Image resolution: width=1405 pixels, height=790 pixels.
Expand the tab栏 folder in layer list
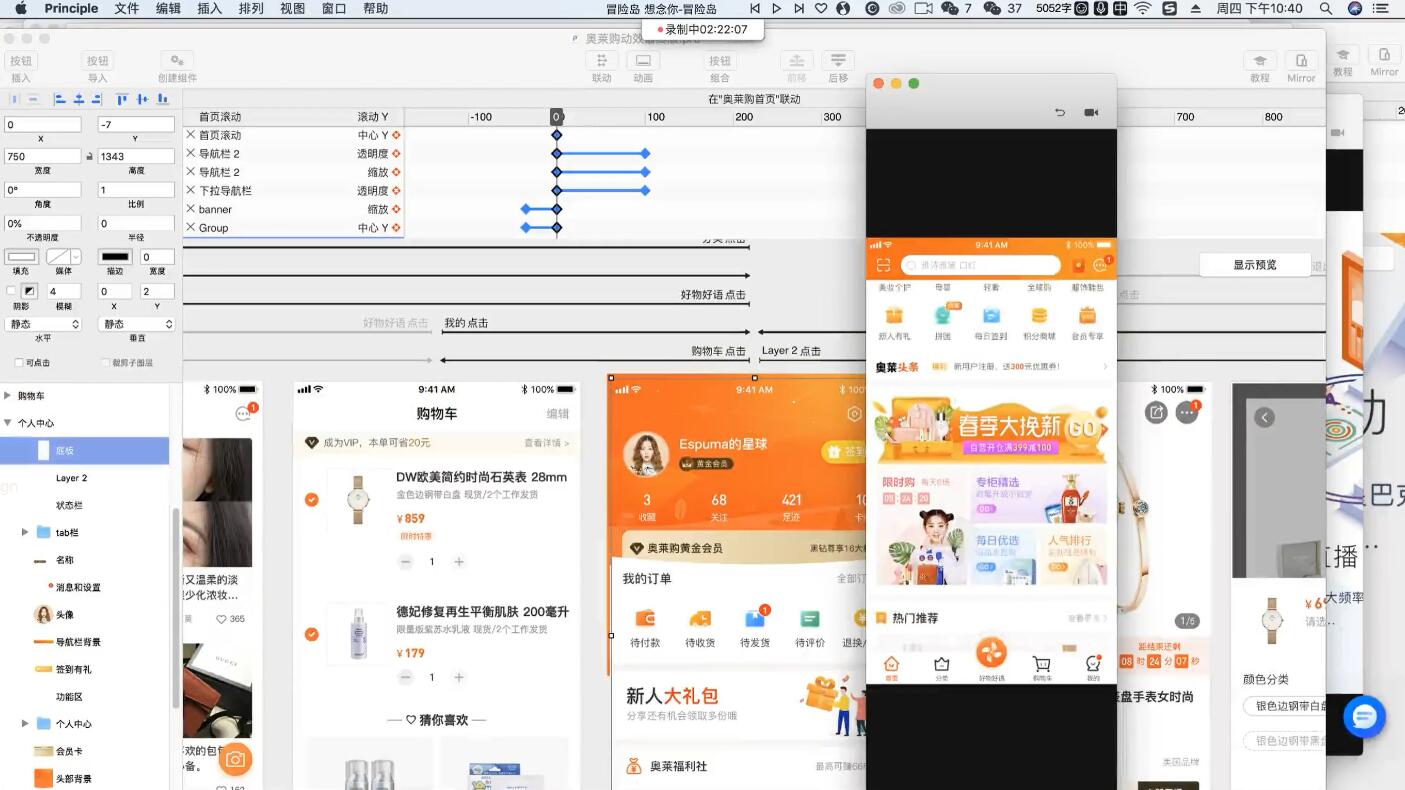click(x=25, y=533)
